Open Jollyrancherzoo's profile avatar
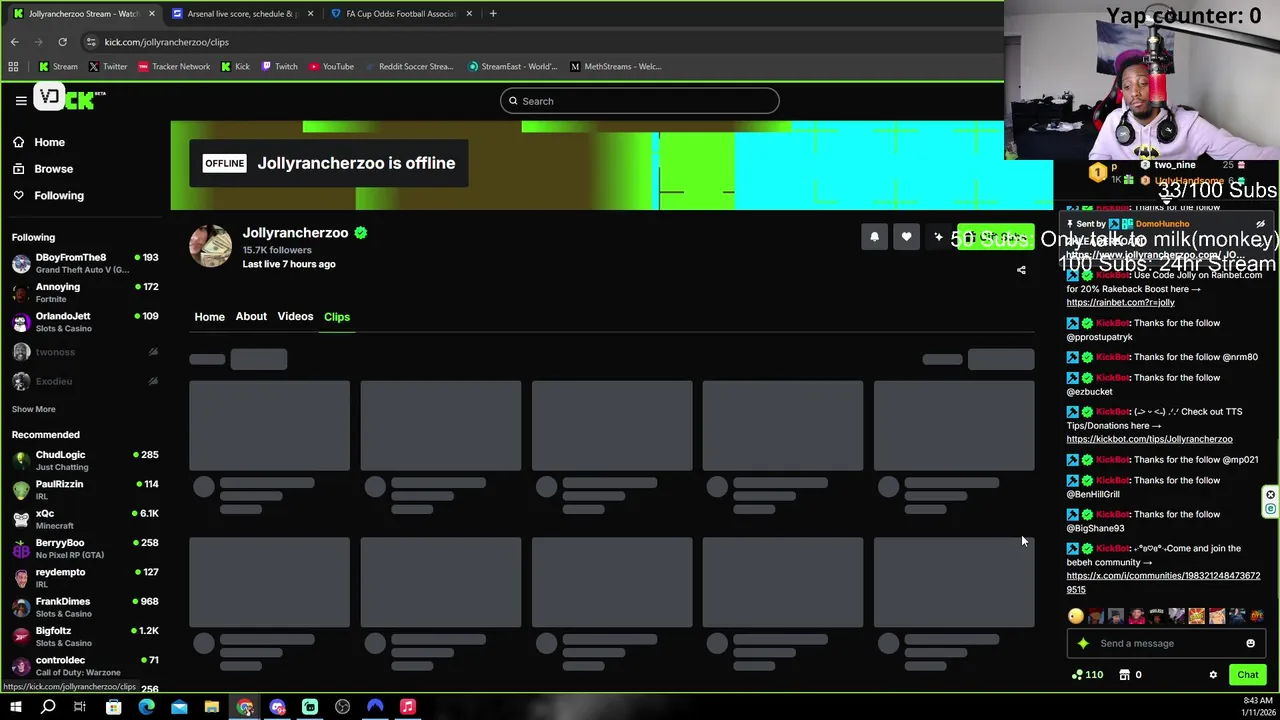 tap(211, 246)
